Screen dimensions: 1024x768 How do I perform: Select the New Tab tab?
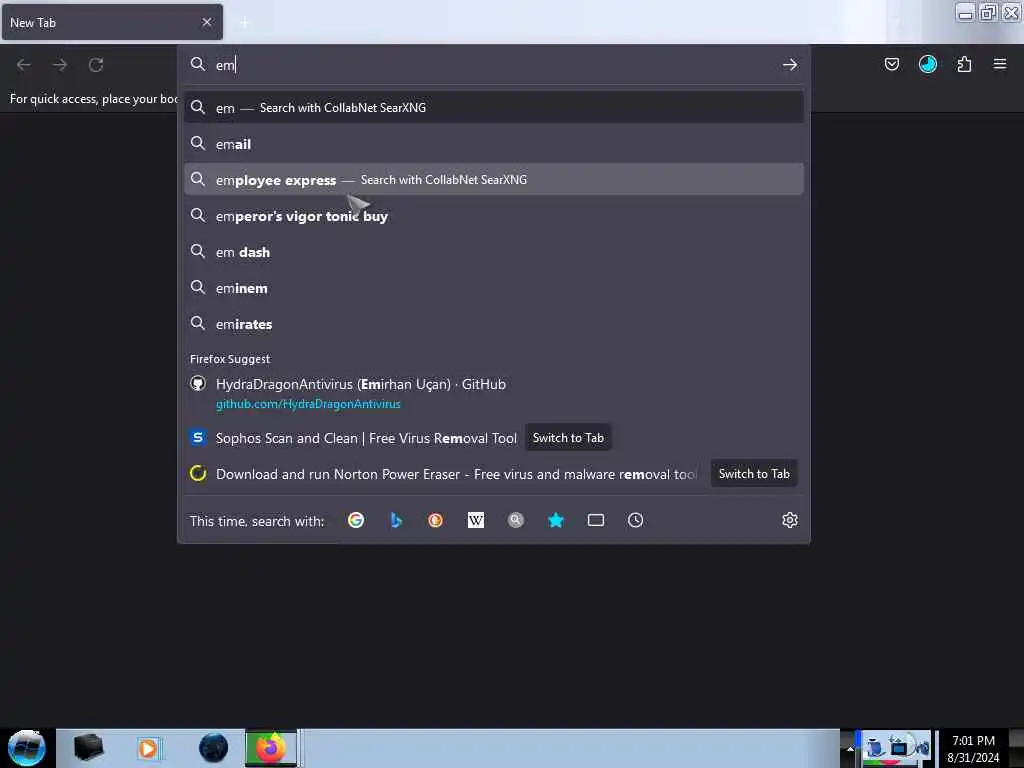tap(112, 22)
